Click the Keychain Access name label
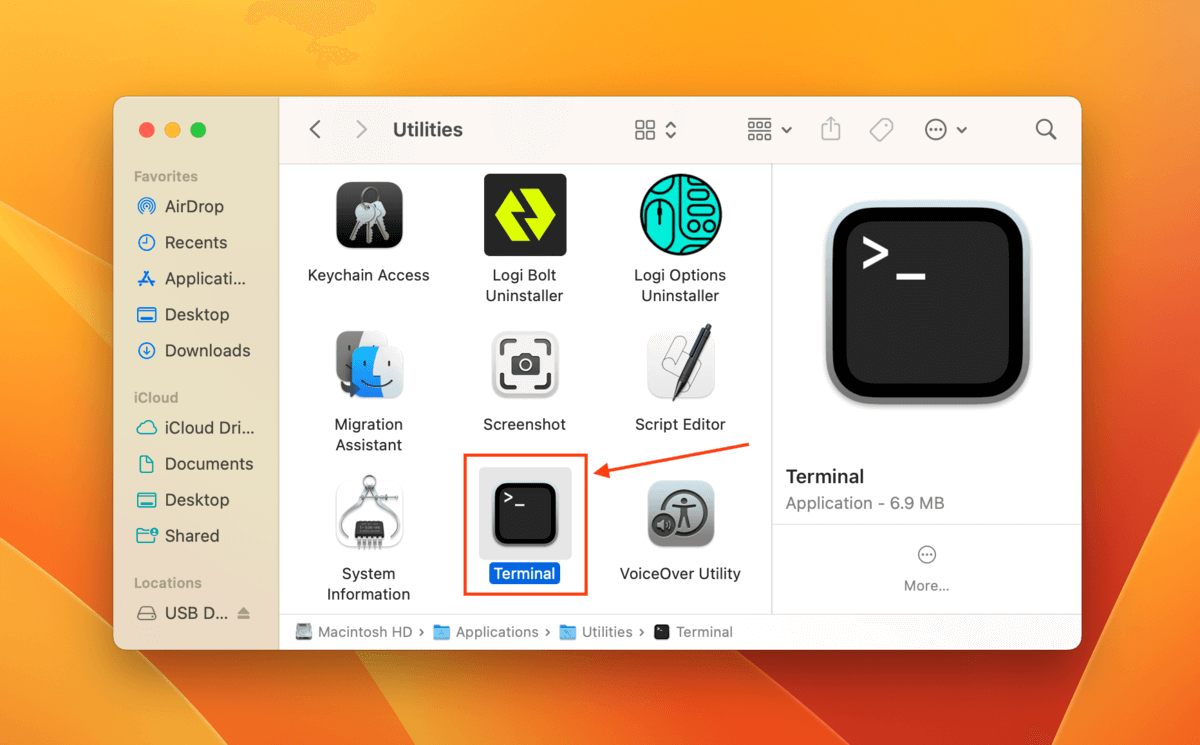 pyautogui.click(x=369, y=275)
